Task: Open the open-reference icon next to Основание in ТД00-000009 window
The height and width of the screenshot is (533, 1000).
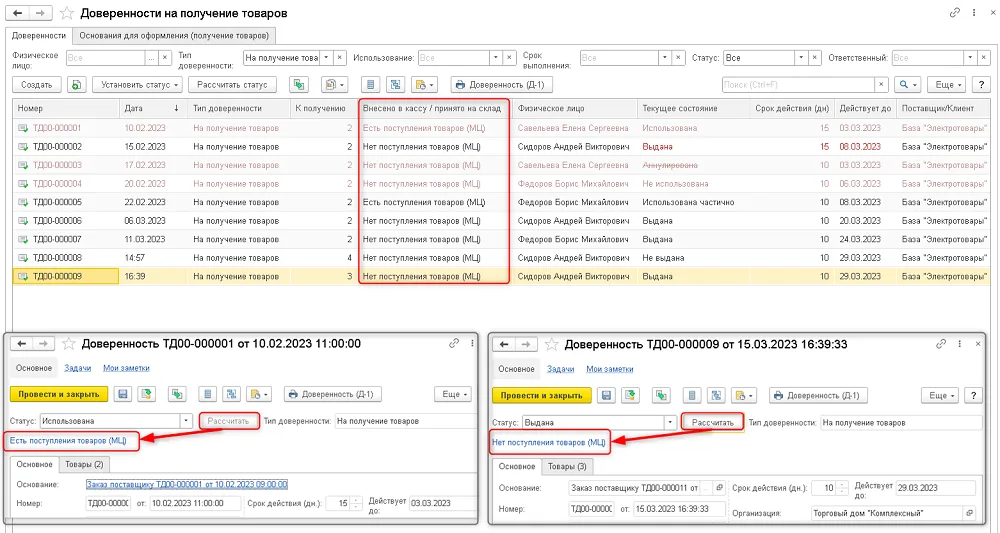Action: tap(719, 488)
